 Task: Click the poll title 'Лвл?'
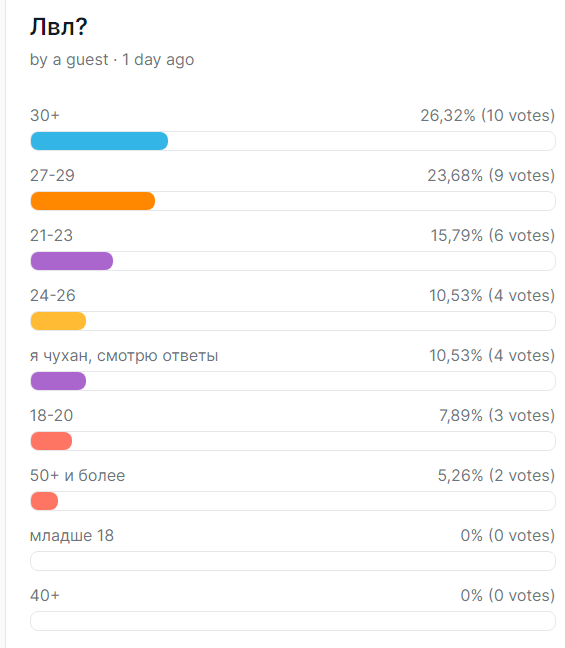[x=58, y=27]
